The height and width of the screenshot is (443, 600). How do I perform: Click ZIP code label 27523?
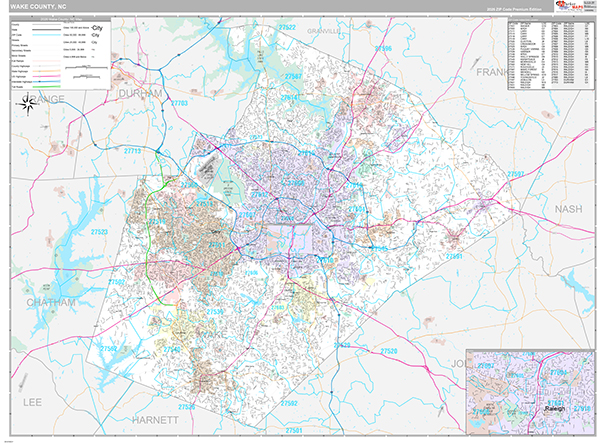click(99, 232)
